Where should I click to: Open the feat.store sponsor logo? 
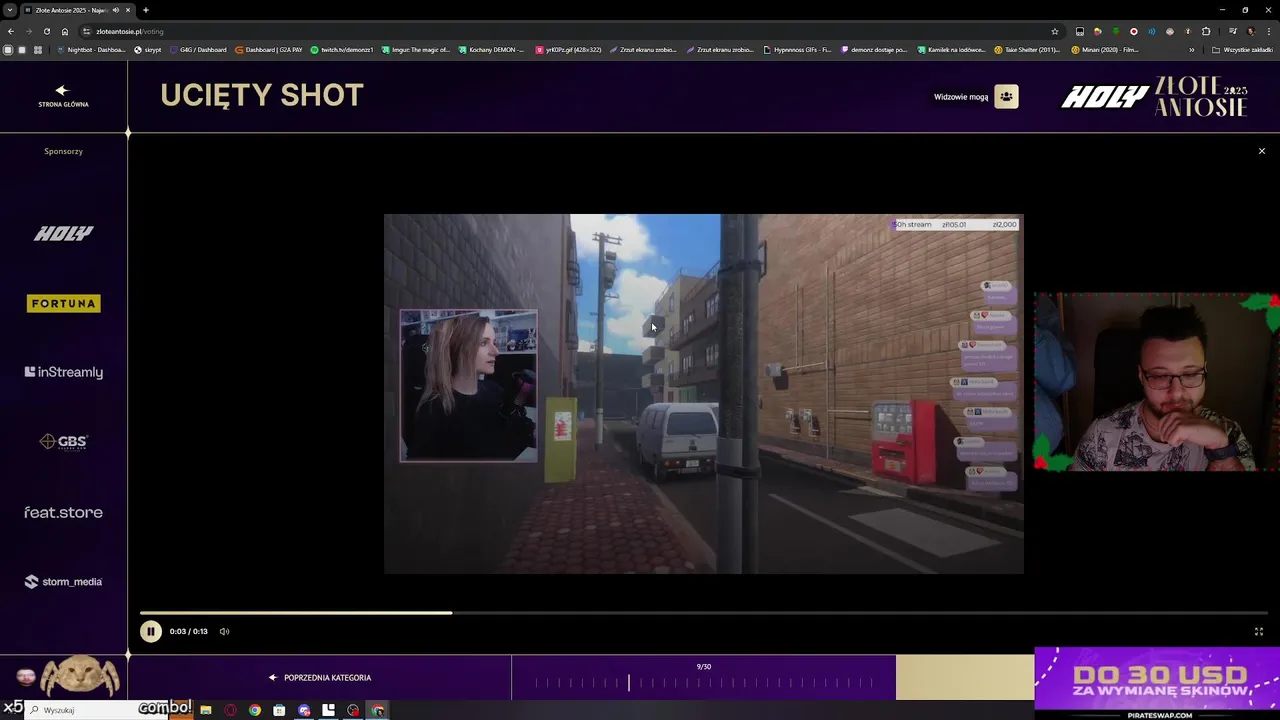tap(64, 512)
